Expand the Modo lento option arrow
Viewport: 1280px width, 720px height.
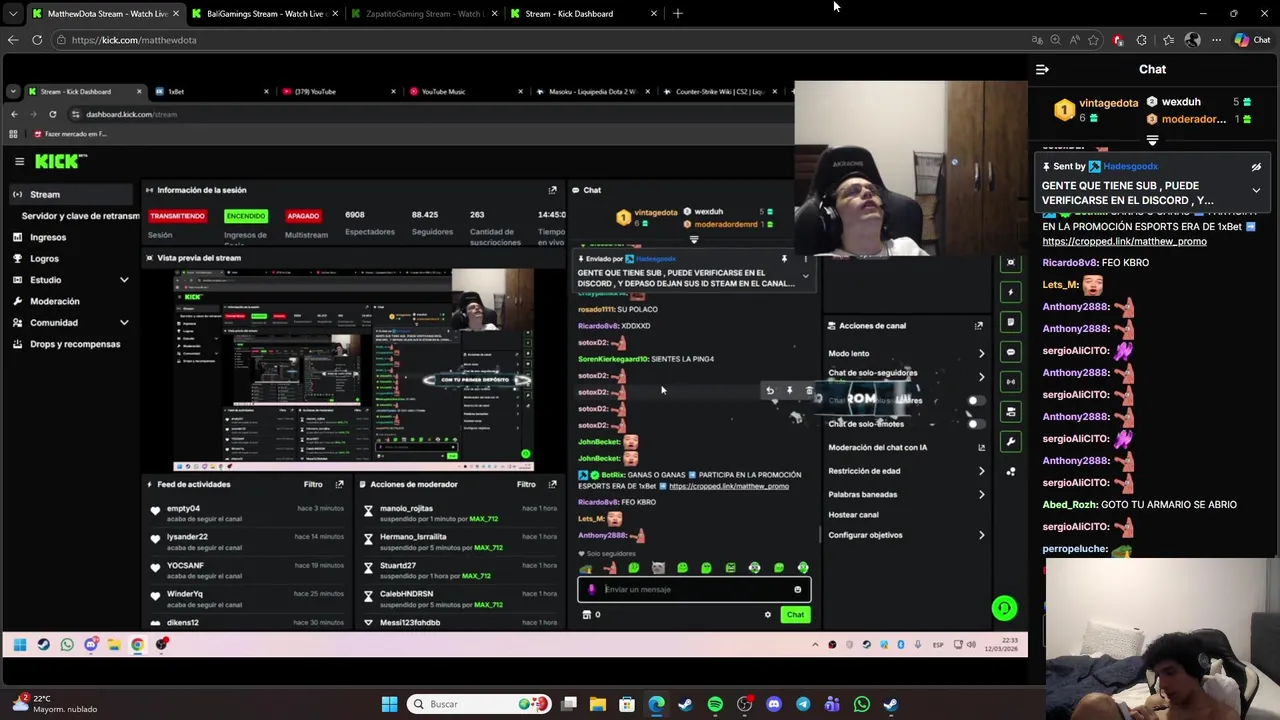981,353
